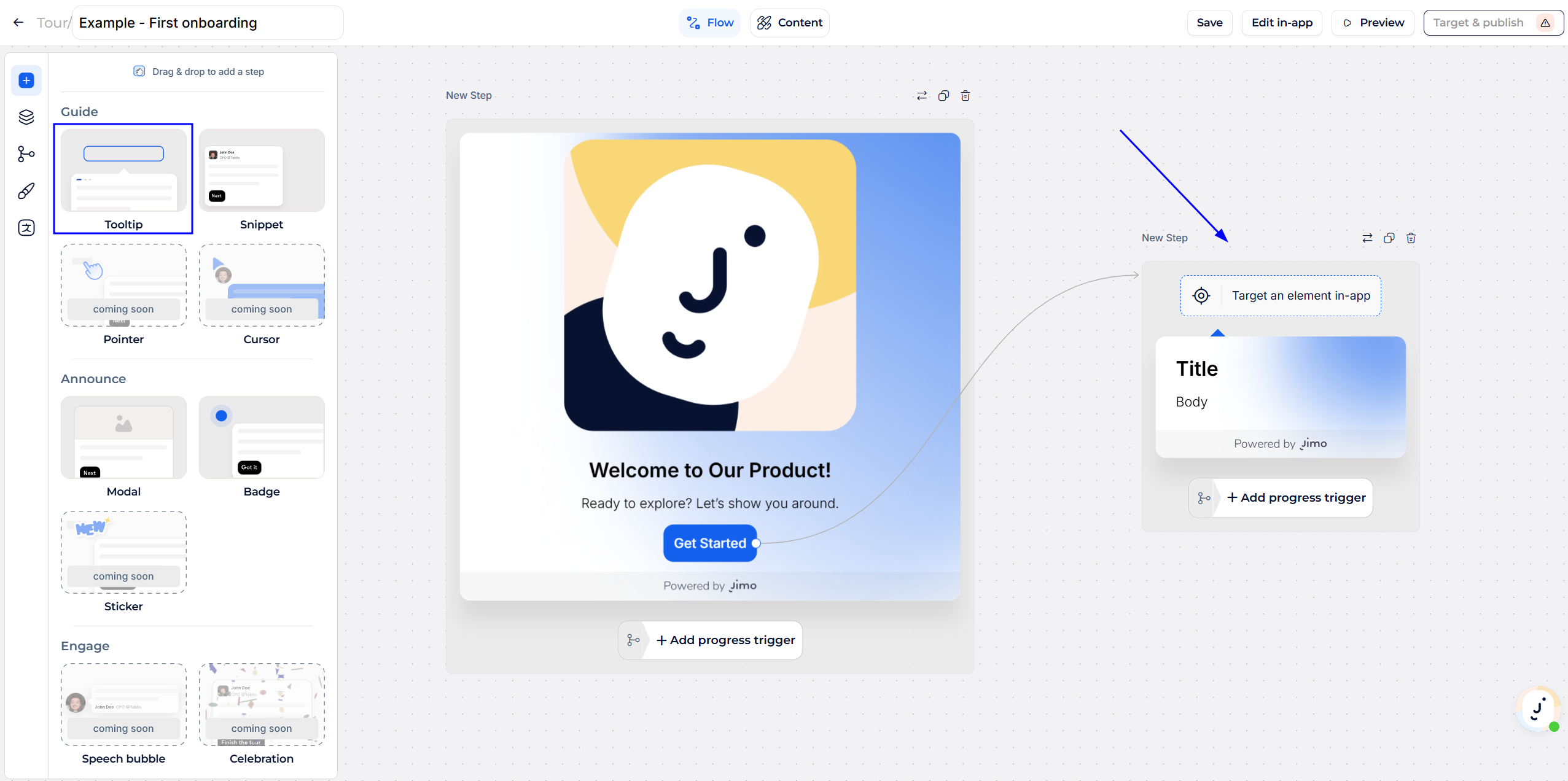
Task: Switch to the Content tab
Action: tap(789, 23)
